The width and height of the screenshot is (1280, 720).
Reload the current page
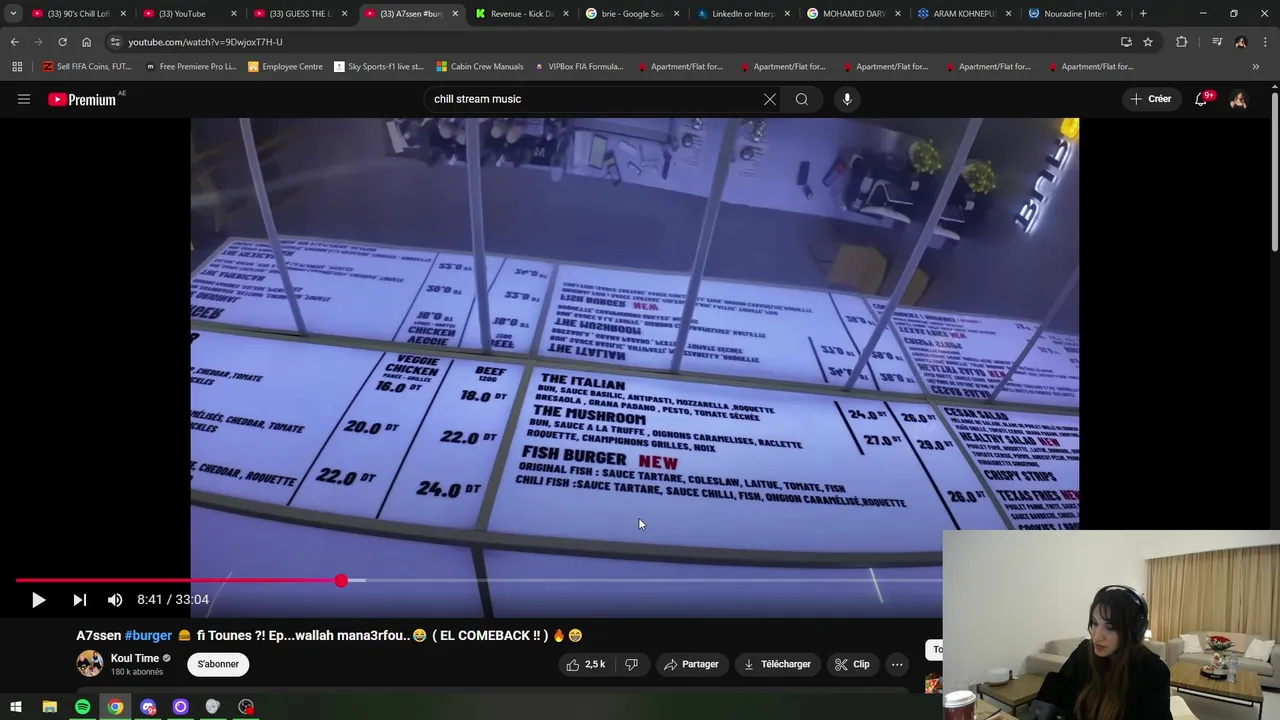tap(62, 42)
